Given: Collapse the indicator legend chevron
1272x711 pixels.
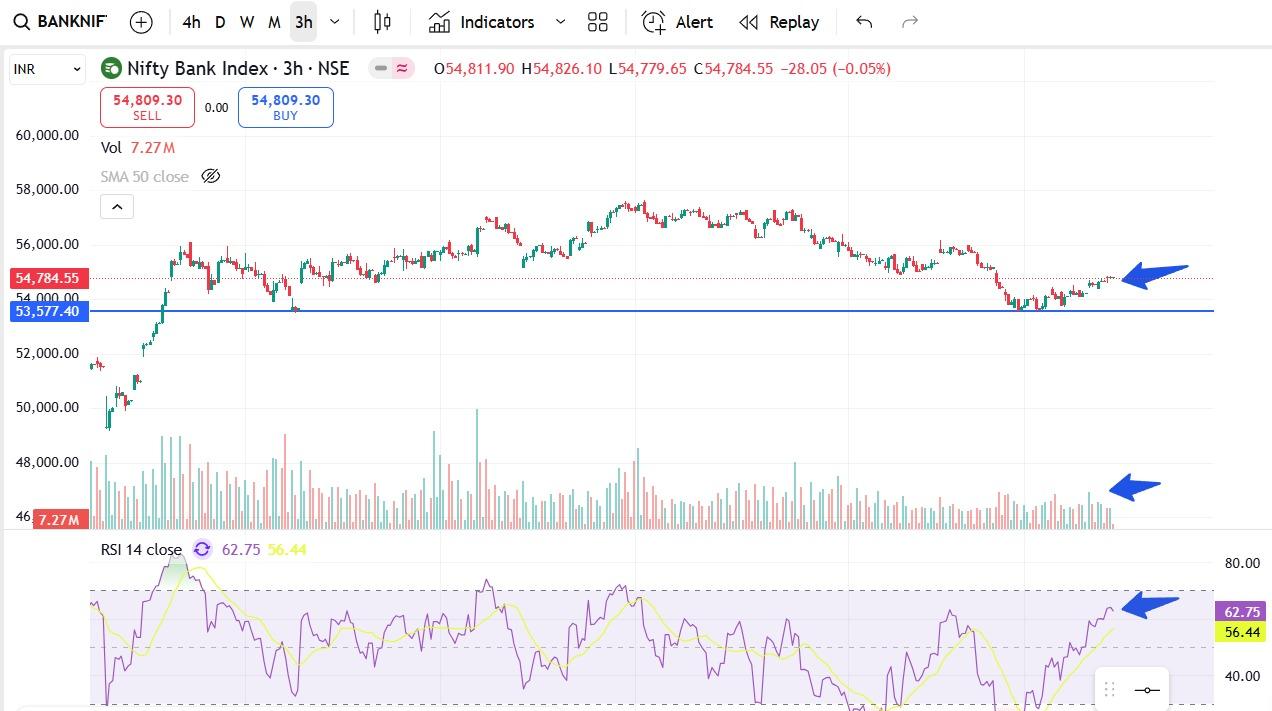Looking at the screenshot, I should pyautogui.click(x=117, y=207).
